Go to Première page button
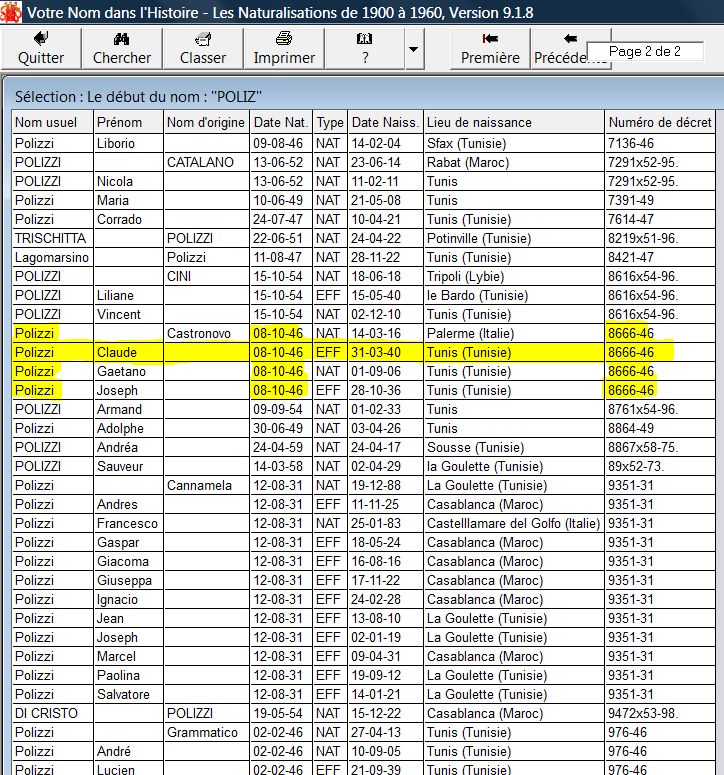724x775 pixels. coord(490,48)
